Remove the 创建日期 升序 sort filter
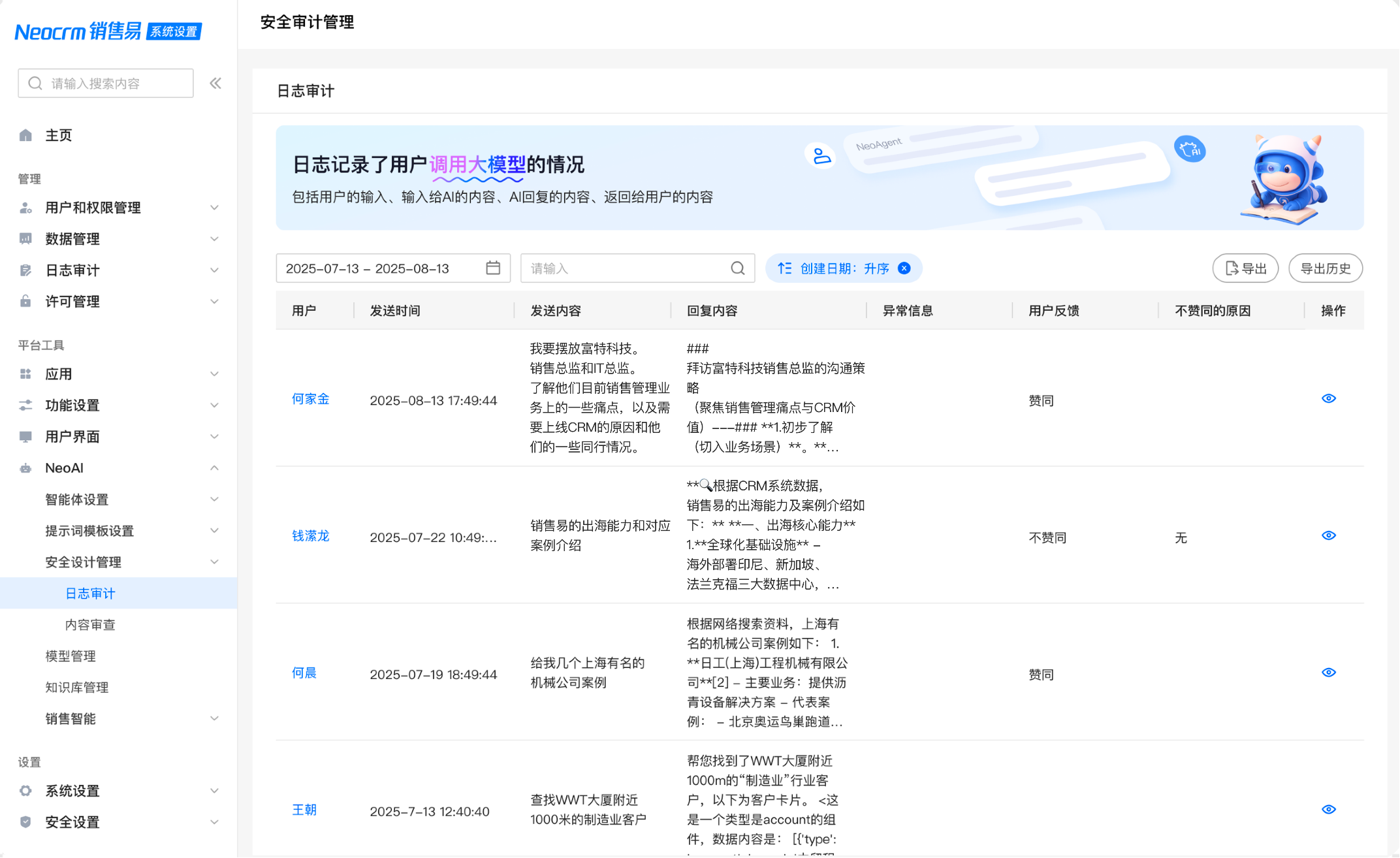Image resolution: width=1400 pixels, height=858 pixels. pos(904,268)
